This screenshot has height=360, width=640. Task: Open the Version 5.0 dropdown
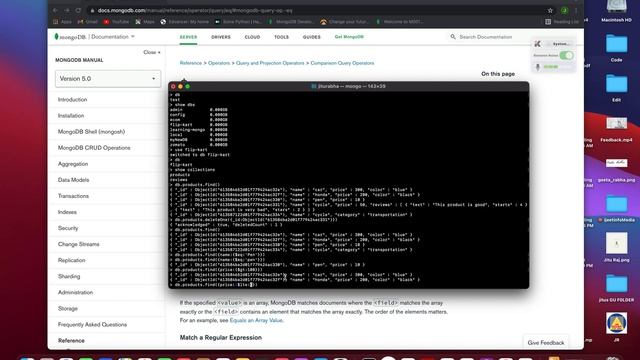[x=108, y=79]
